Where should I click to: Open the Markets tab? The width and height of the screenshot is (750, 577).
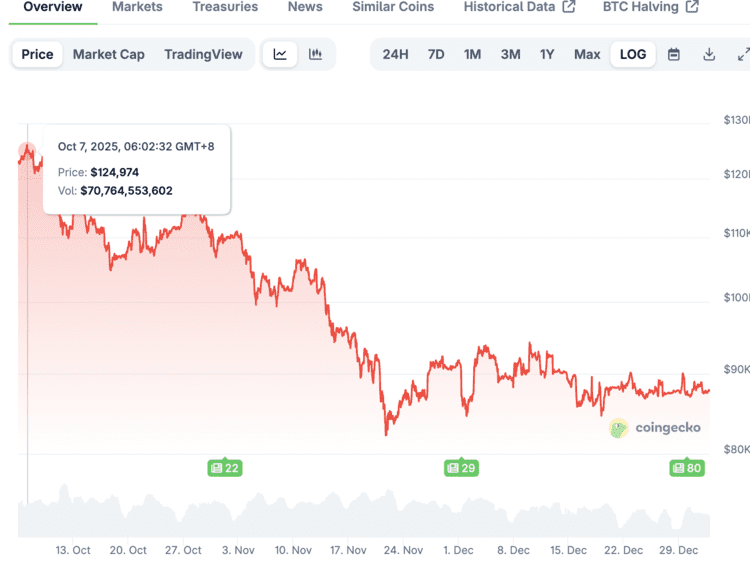(137, 7)
